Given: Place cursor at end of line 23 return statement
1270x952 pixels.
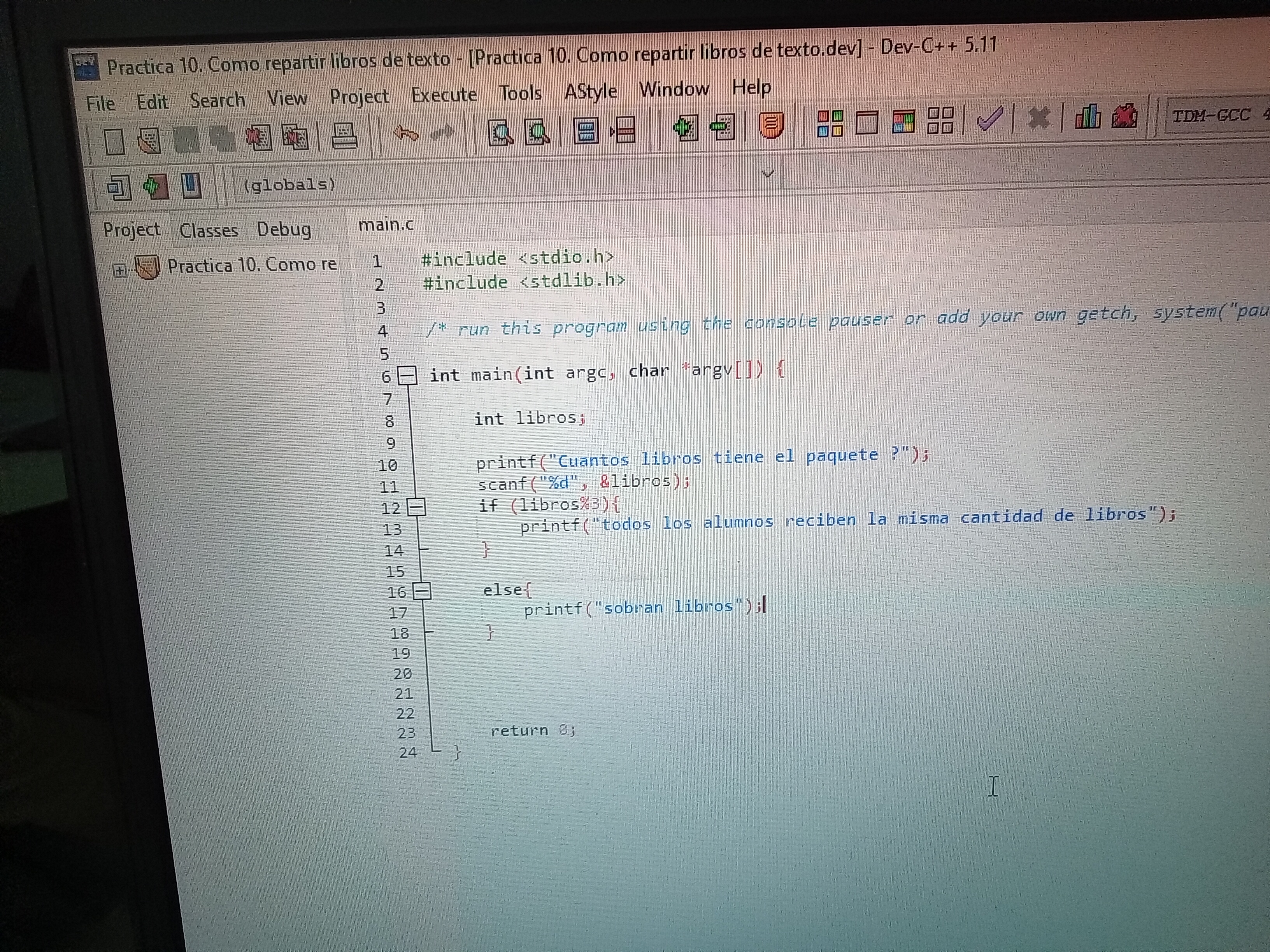Looking at the screenshot, I should (x=576, y=730).
